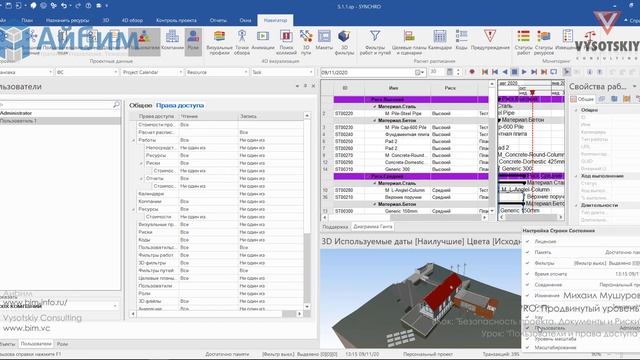
Task: Click the purple Риск:Высокий group bar
Action: 411,99
